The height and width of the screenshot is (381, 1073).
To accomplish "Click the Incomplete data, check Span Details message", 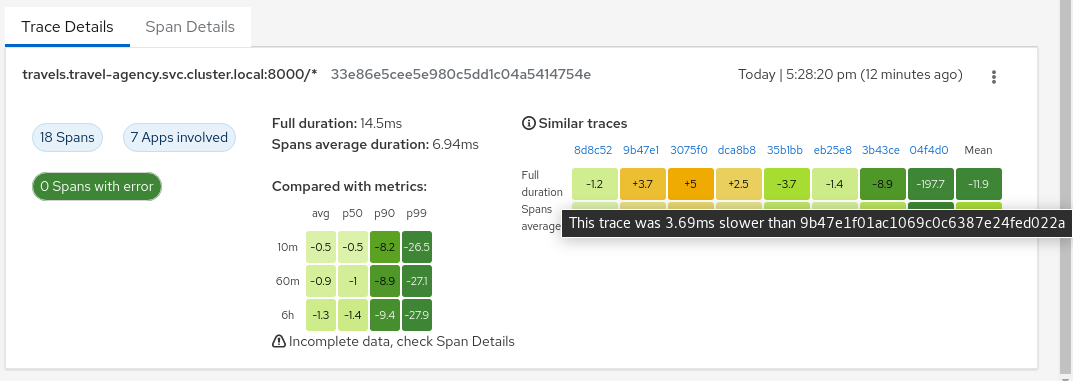I will coord(401,341).
